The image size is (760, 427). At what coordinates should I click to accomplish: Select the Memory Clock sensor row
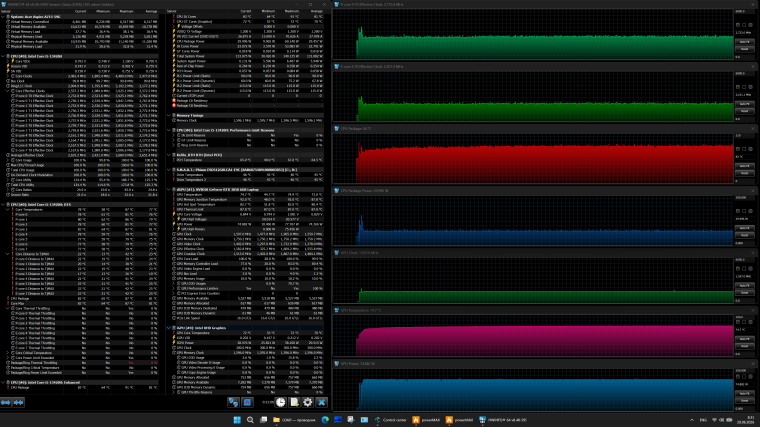coord(245,120)
